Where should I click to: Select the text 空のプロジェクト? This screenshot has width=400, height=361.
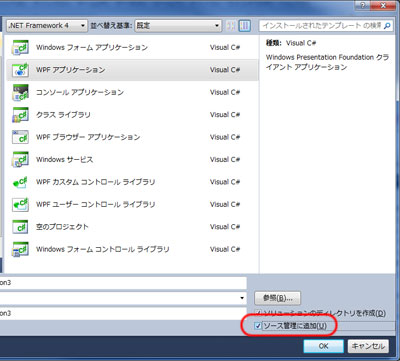62,227
